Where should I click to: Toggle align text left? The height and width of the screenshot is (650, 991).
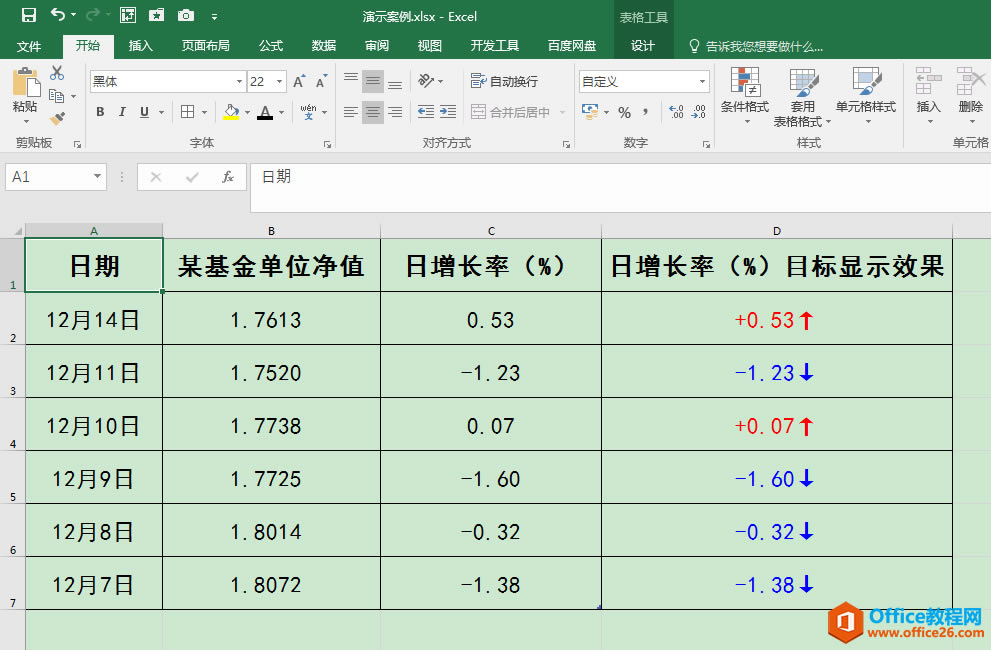[x=351, y=112]
